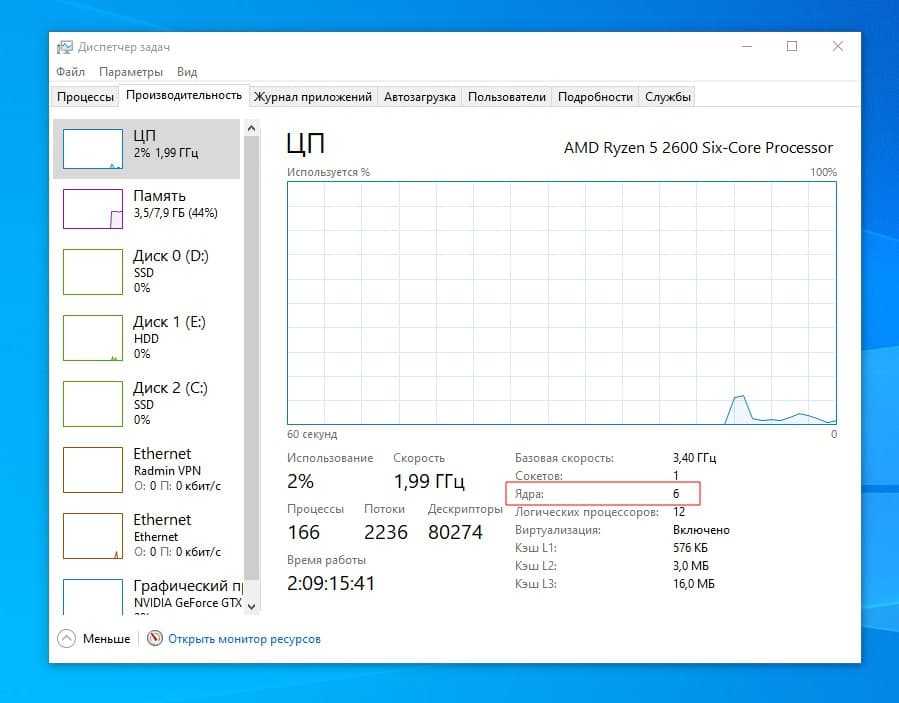Click sidebar scrollbar down arrow
The width and height of the screenshot is (899, 703).
click(251, 606)
